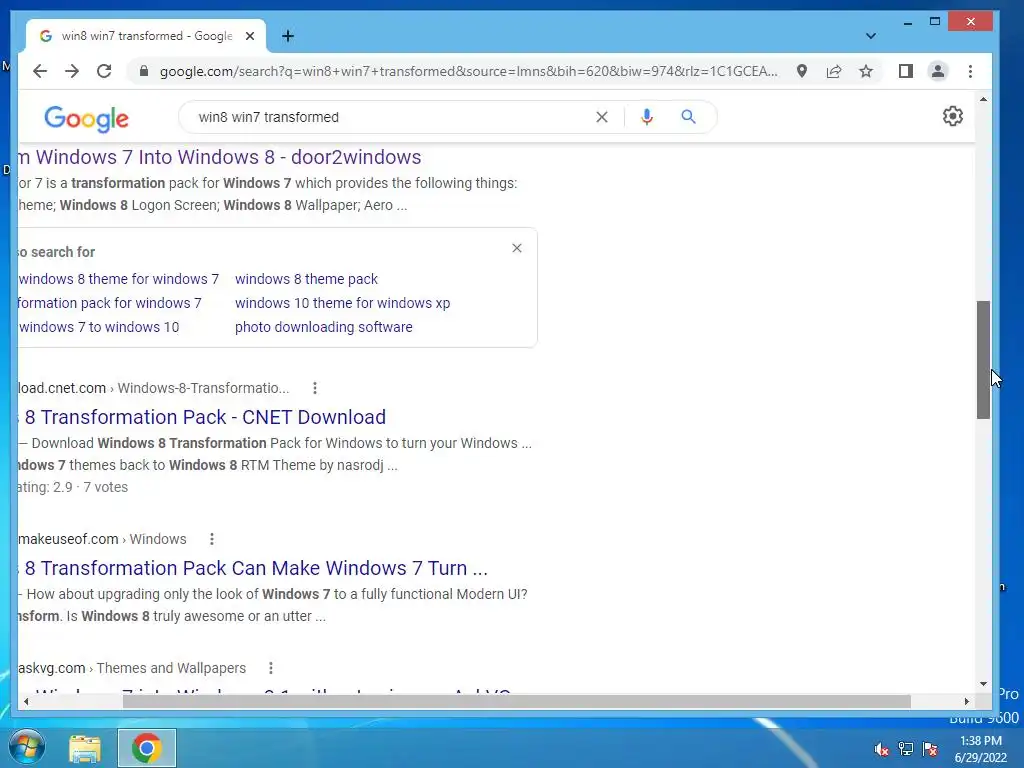Click the scroll right arrow

(x=967, y=701)
